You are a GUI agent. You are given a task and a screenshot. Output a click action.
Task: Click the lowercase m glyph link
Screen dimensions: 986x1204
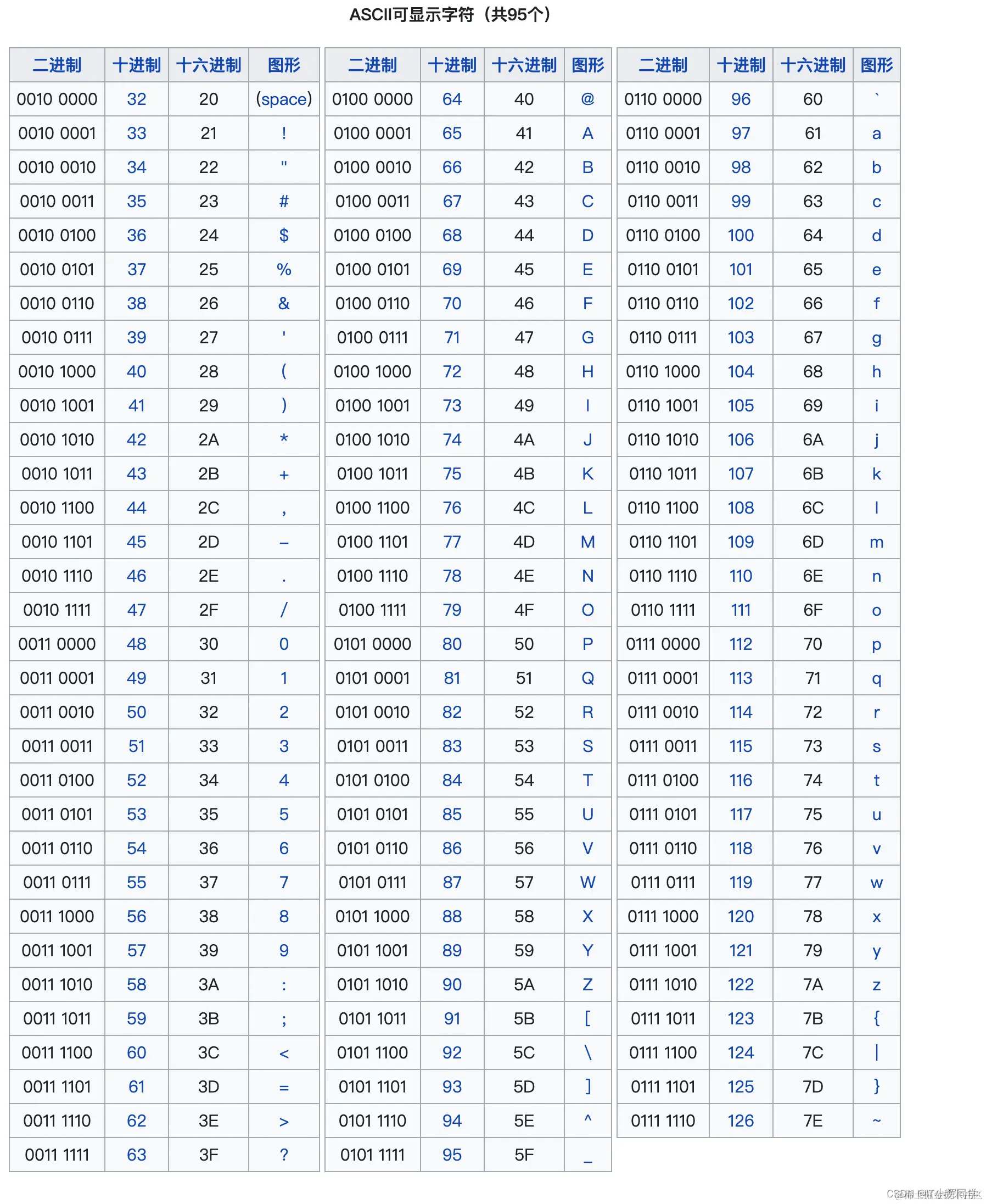(x=876, y=543)
